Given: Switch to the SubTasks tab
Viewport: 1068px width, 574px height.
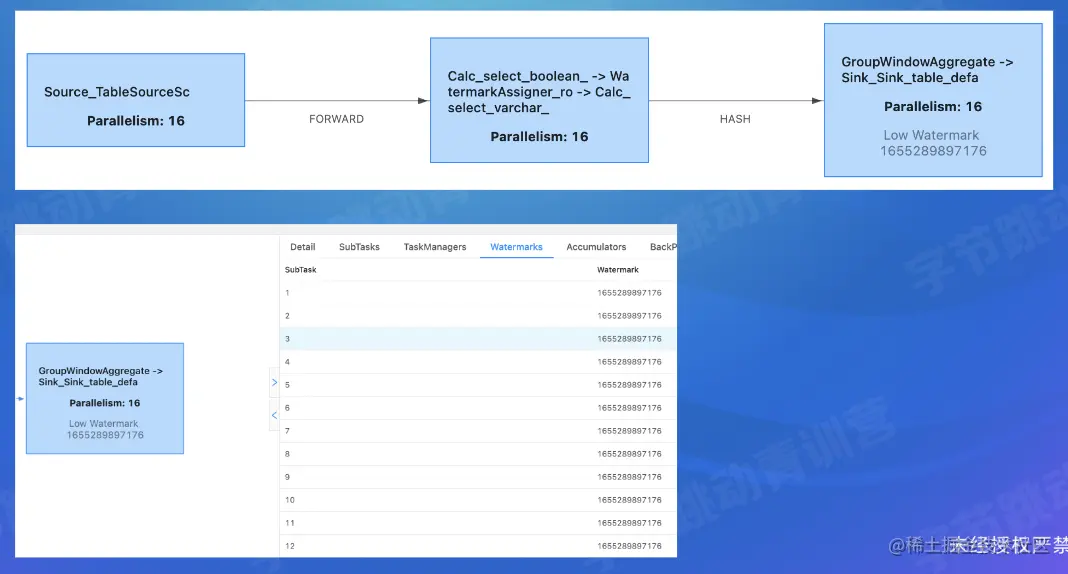Looking at the screenshot, I should click(x=359, y=247).
